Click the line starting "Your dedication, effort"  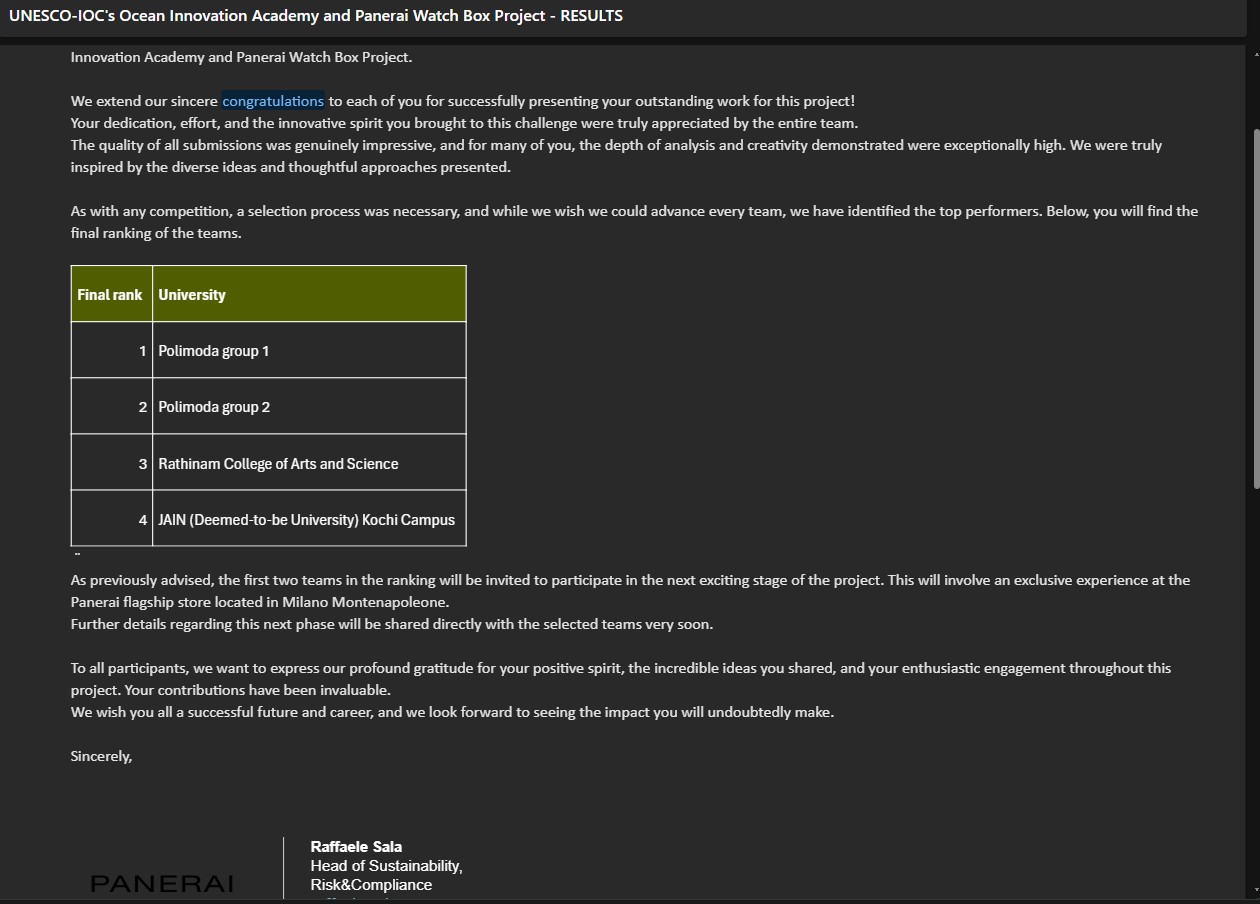coord(464,123)
